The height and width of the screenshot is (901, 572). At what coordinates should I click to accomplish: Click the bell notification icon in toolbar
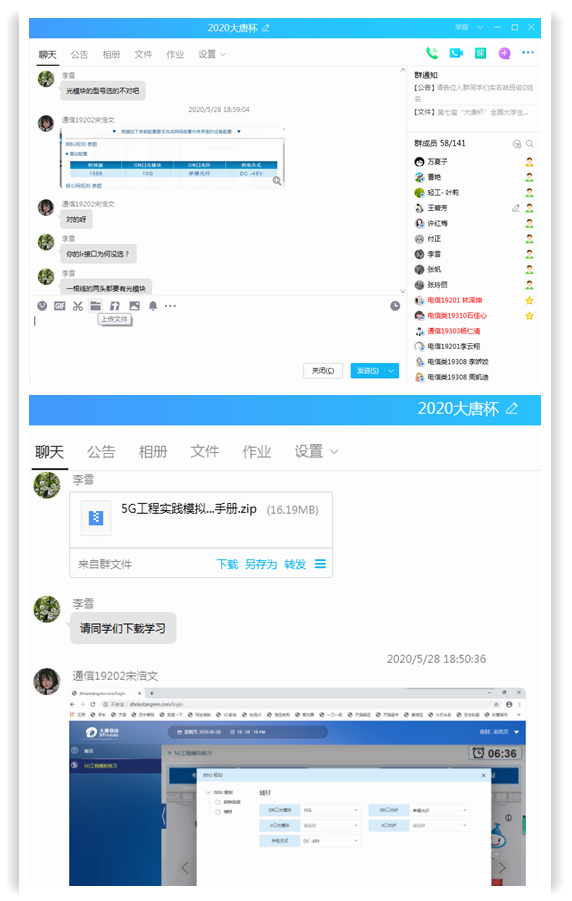(x=153, y=306)
